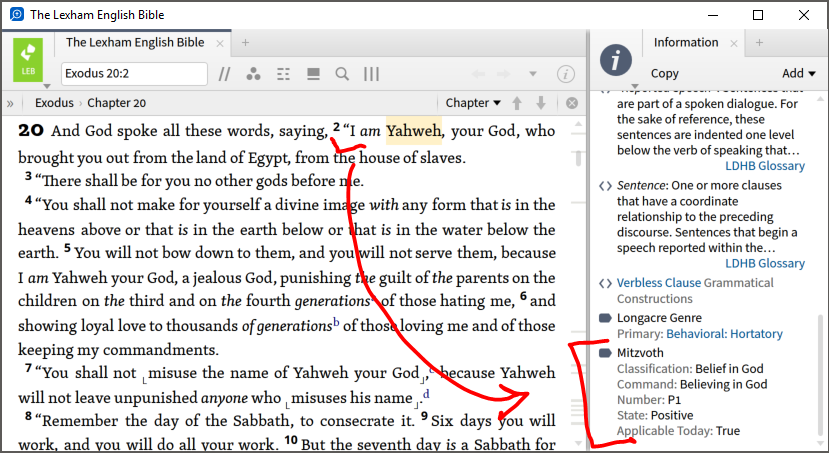This screenshot has height=453, width=829.
Task: Go back with left arrow
Action: tap(478, 74)
